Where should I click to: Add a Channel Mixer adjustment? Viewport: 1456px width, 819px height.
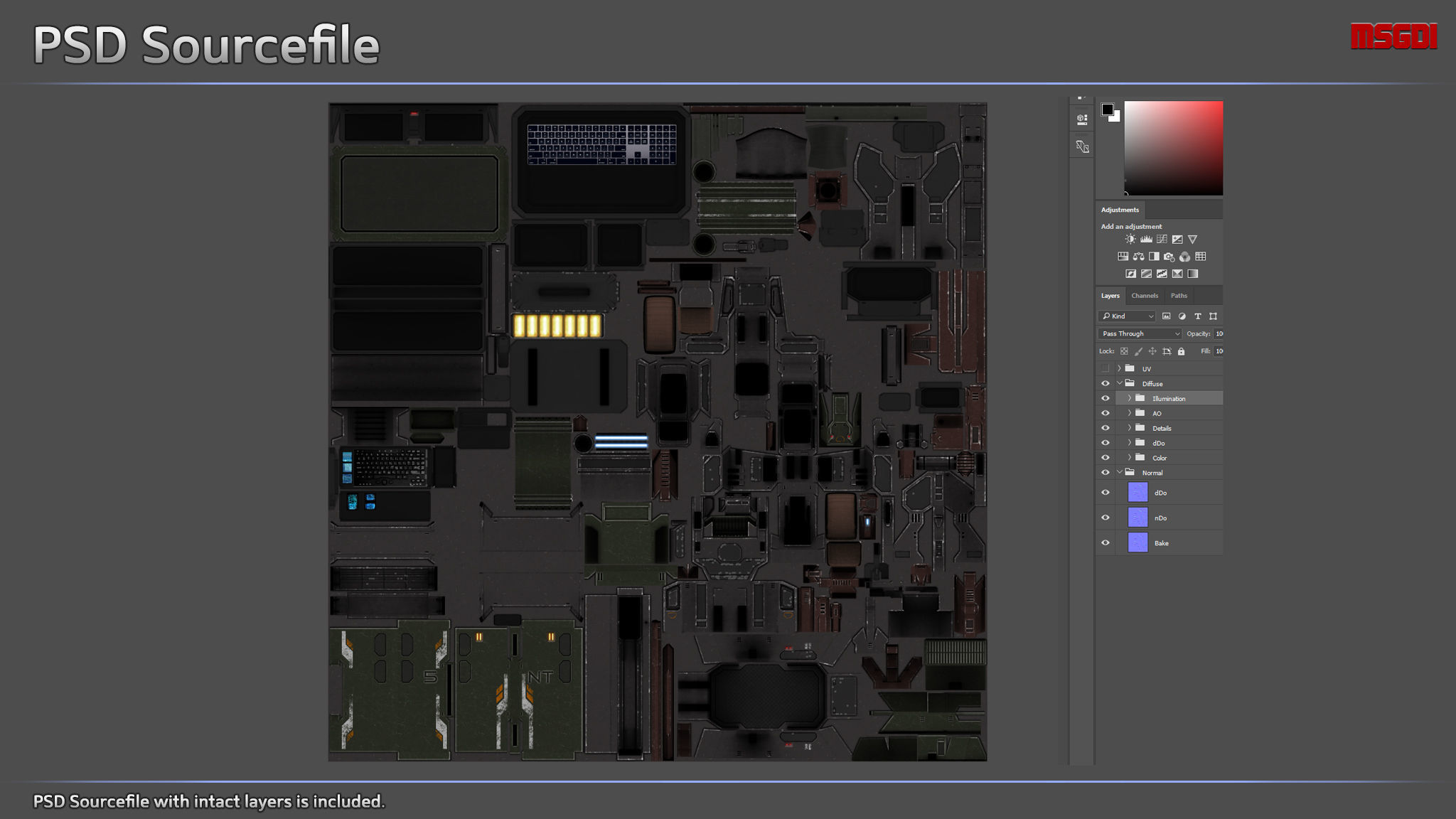(x=1184, y=257)
